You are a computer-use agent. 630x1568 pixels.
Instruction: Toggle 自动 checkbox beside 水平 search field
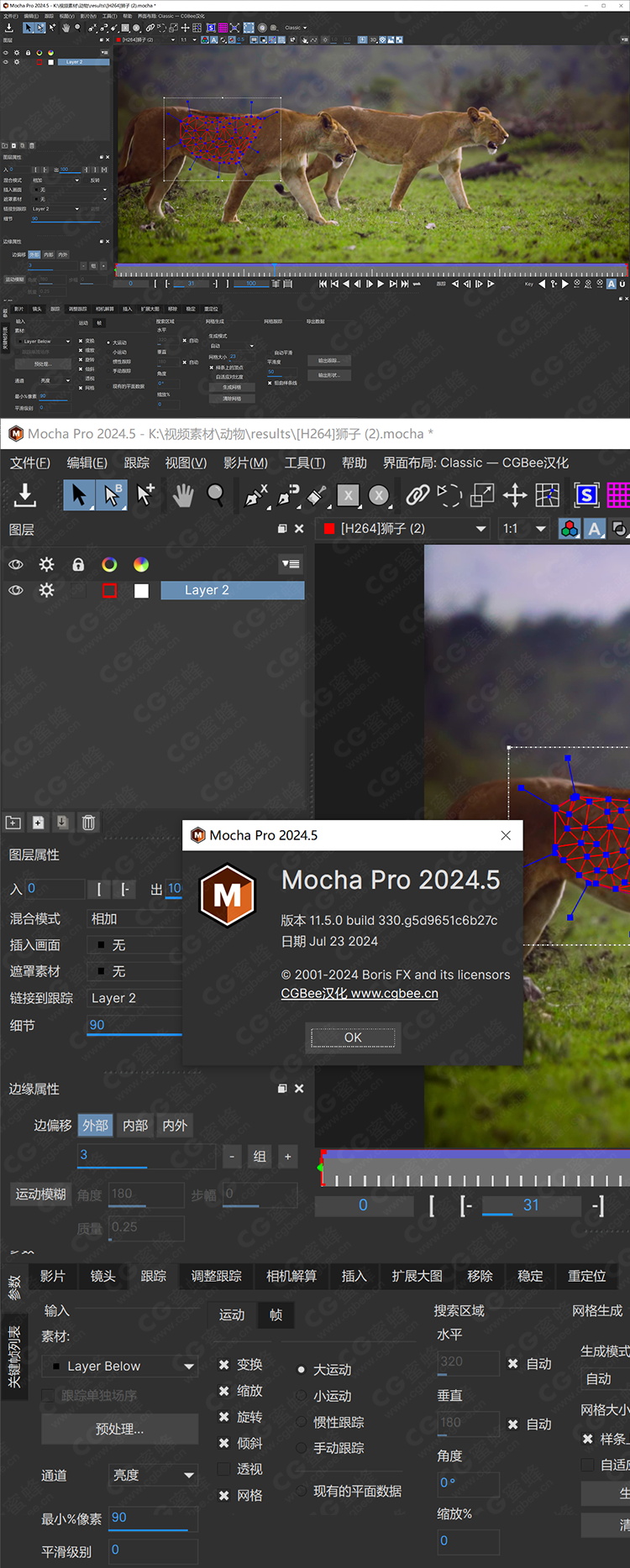(x=512, y=1364)
